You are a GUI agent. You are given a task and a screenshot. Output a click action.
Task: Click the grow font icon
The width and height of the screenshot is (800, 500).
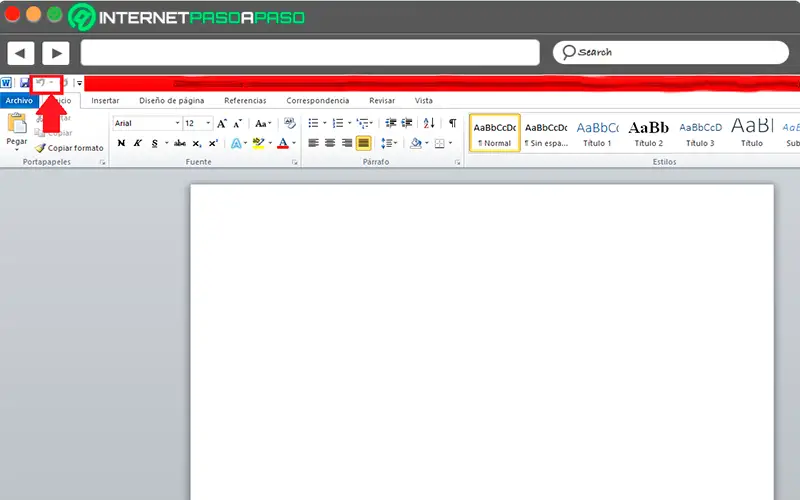(x=221, y=123)
